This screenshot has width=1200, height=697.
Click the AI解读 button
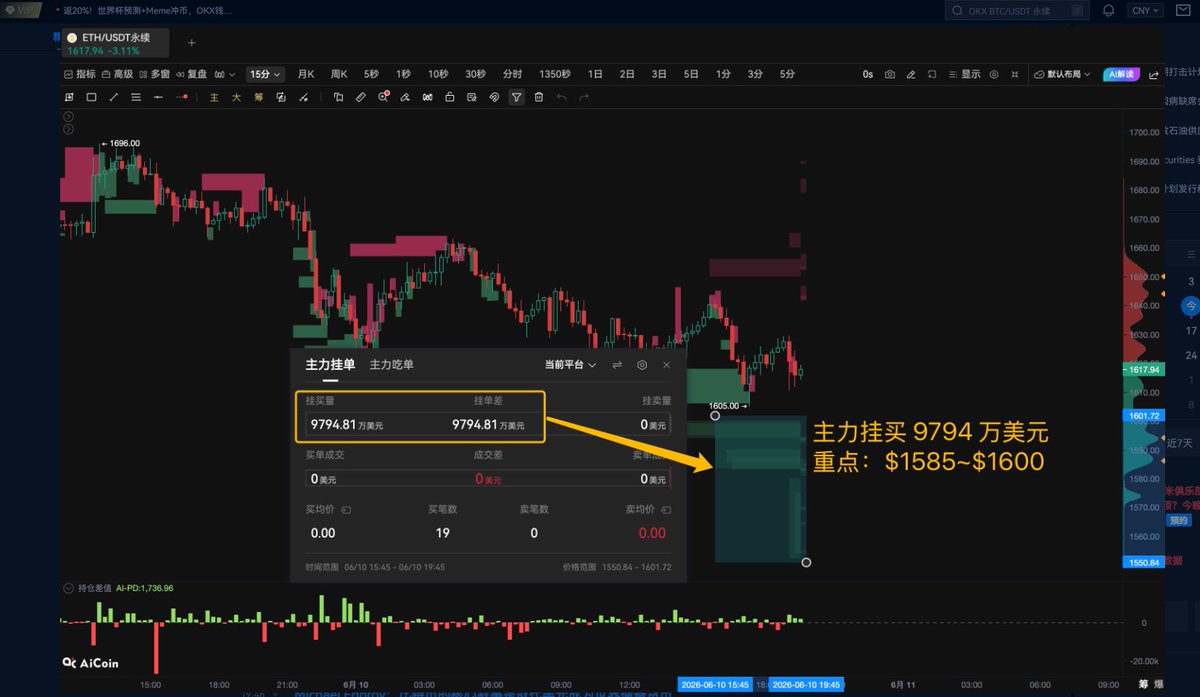(x=1121, y=74)
